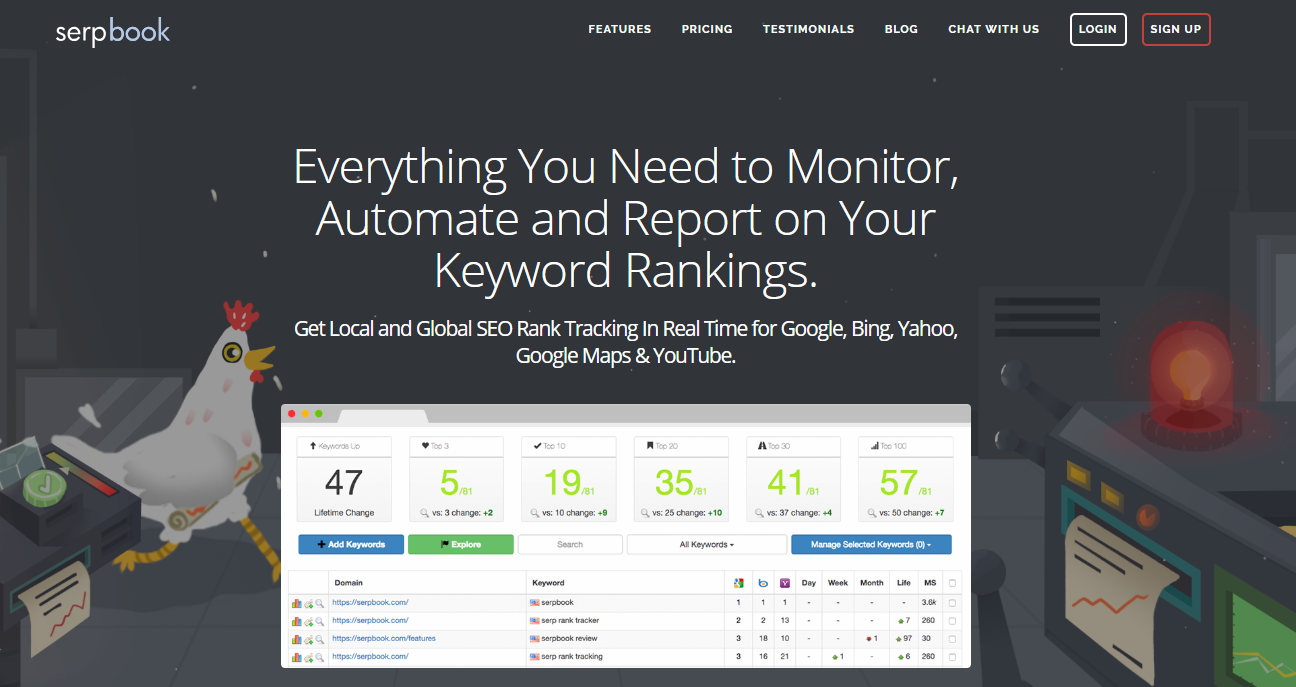Check the box for serpbook keyword row
Image resolution: width=1296 pixels, height=687 pixels.
point(952,603)
